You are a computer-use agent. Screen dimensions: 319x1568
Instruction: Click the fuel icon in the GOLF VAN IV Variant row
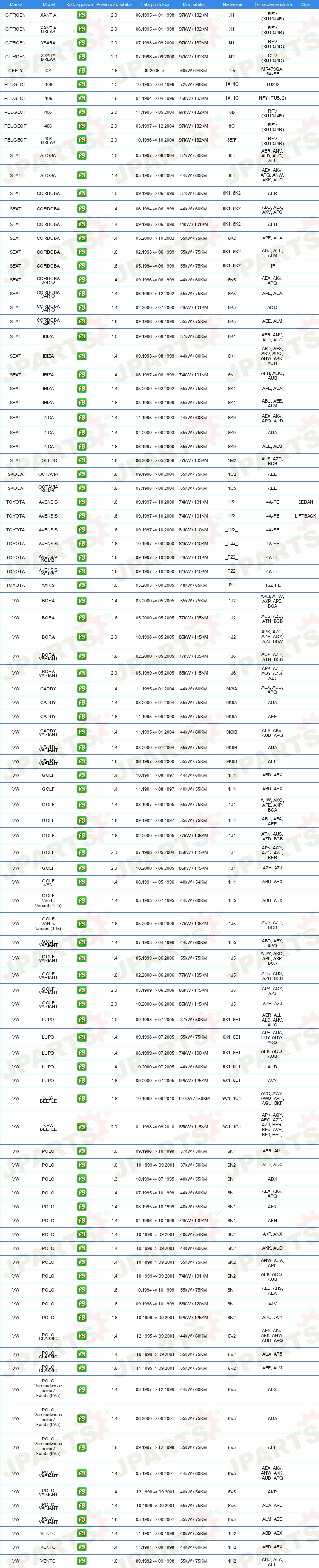[82, 924]
